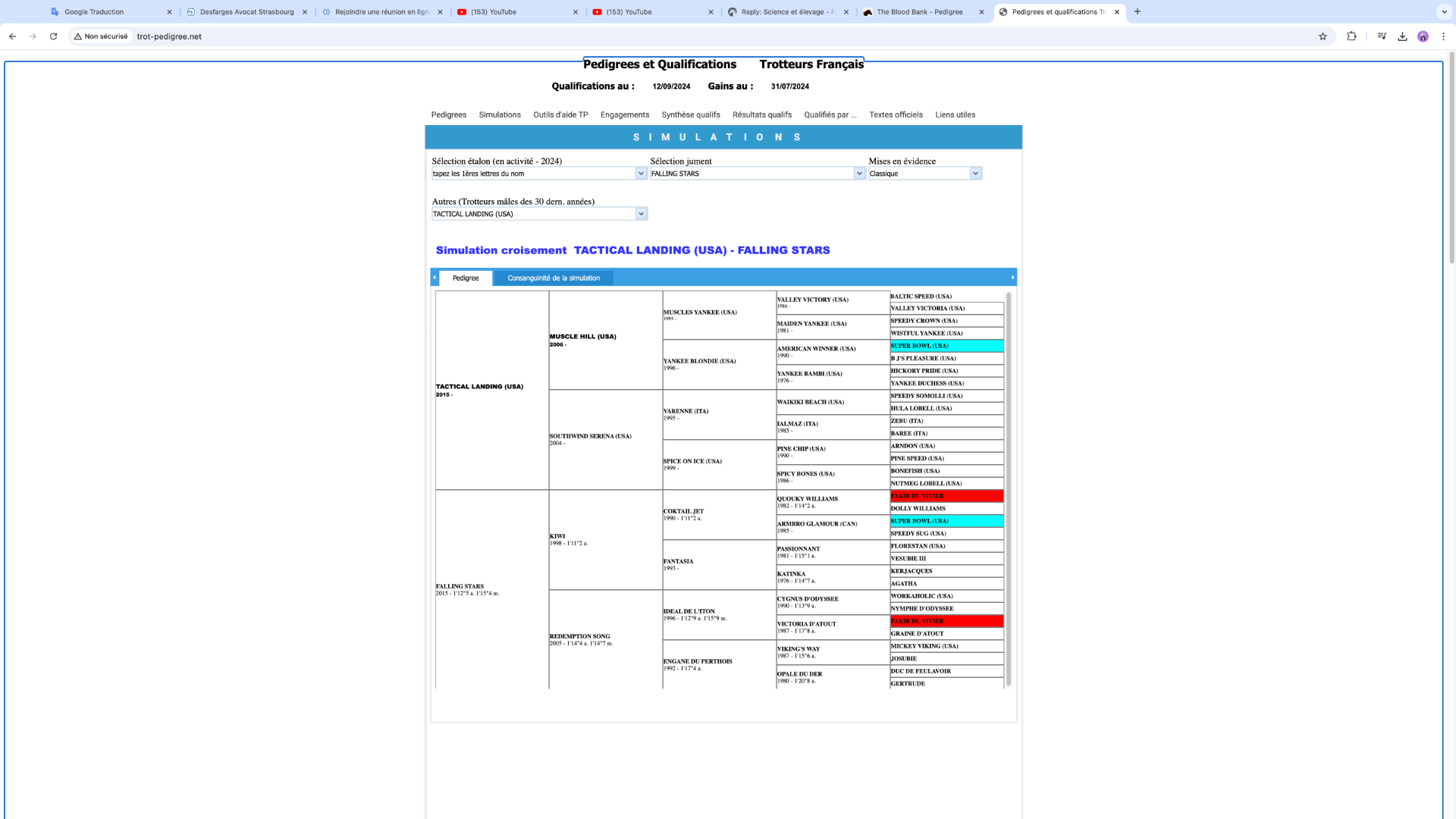The width and height of the screenshot is (1456, 819).
Task: Open the media control icon in toolbar
Action: coord(1382,36)
